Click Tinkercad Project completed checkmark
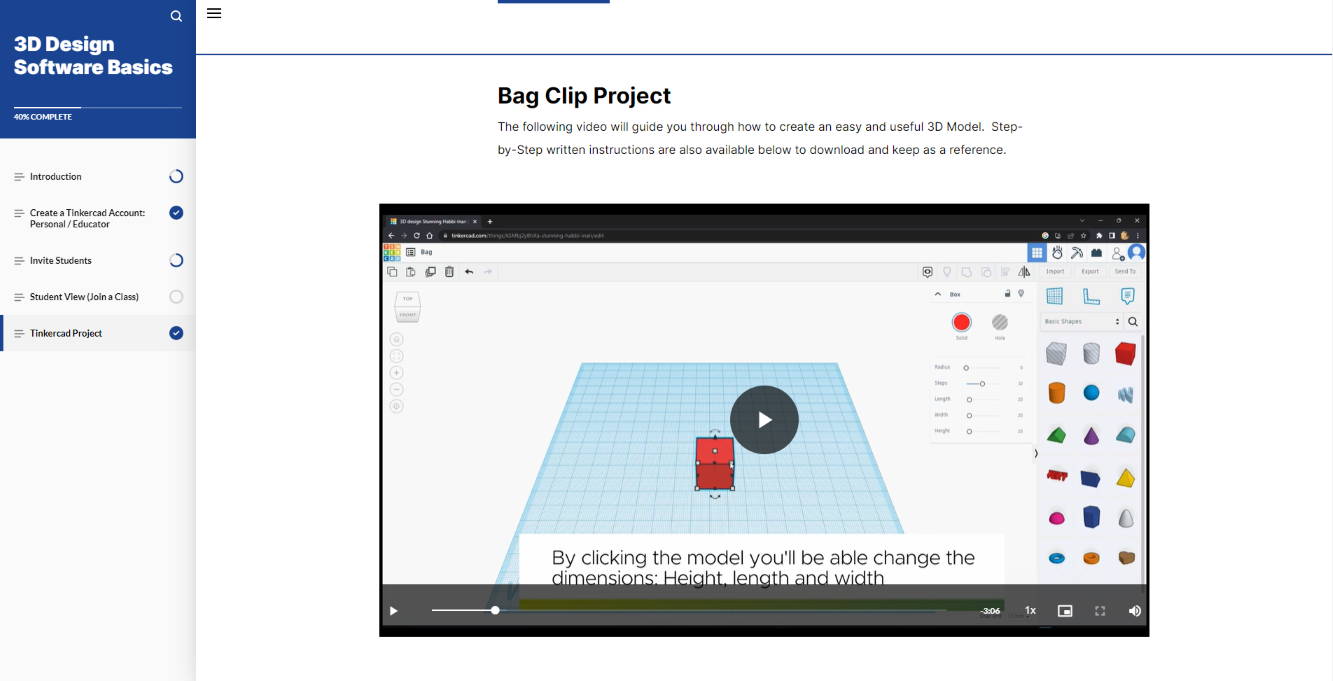1333x681 pixels. pos(176,333)
